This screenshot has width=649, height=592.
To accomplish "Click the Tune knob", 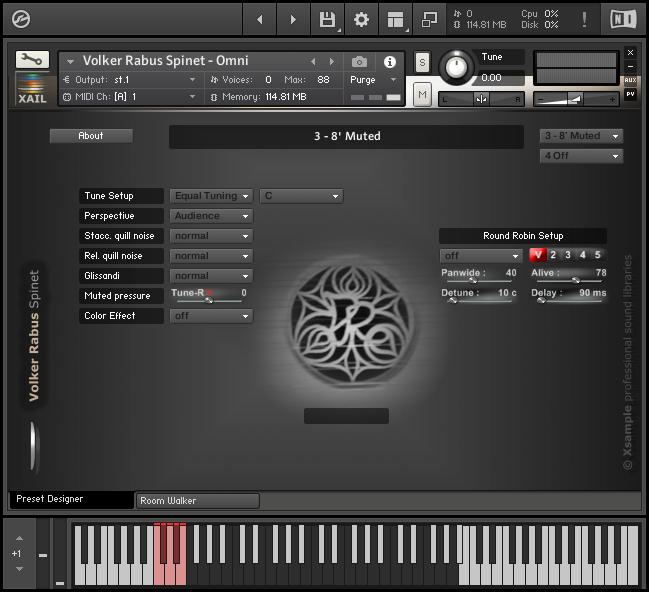I will [456, 66].
